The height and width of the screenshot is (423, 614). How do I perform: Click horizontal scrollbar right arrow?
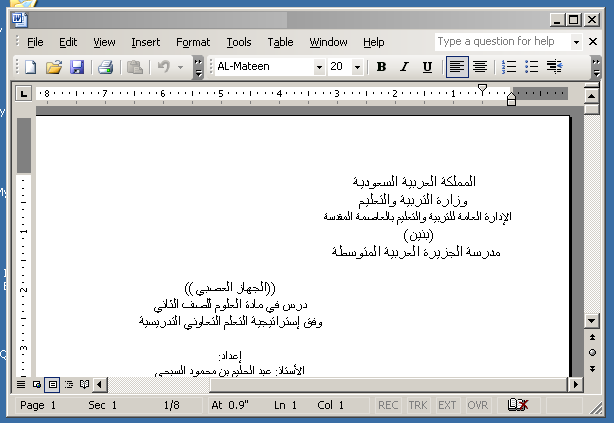tap(575, 385)
